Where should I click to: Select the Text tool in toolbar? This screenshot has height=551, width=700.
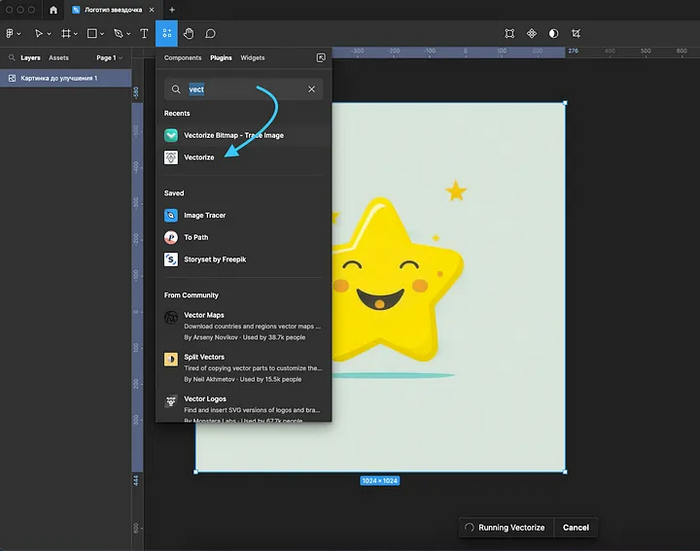coord(143,33)
